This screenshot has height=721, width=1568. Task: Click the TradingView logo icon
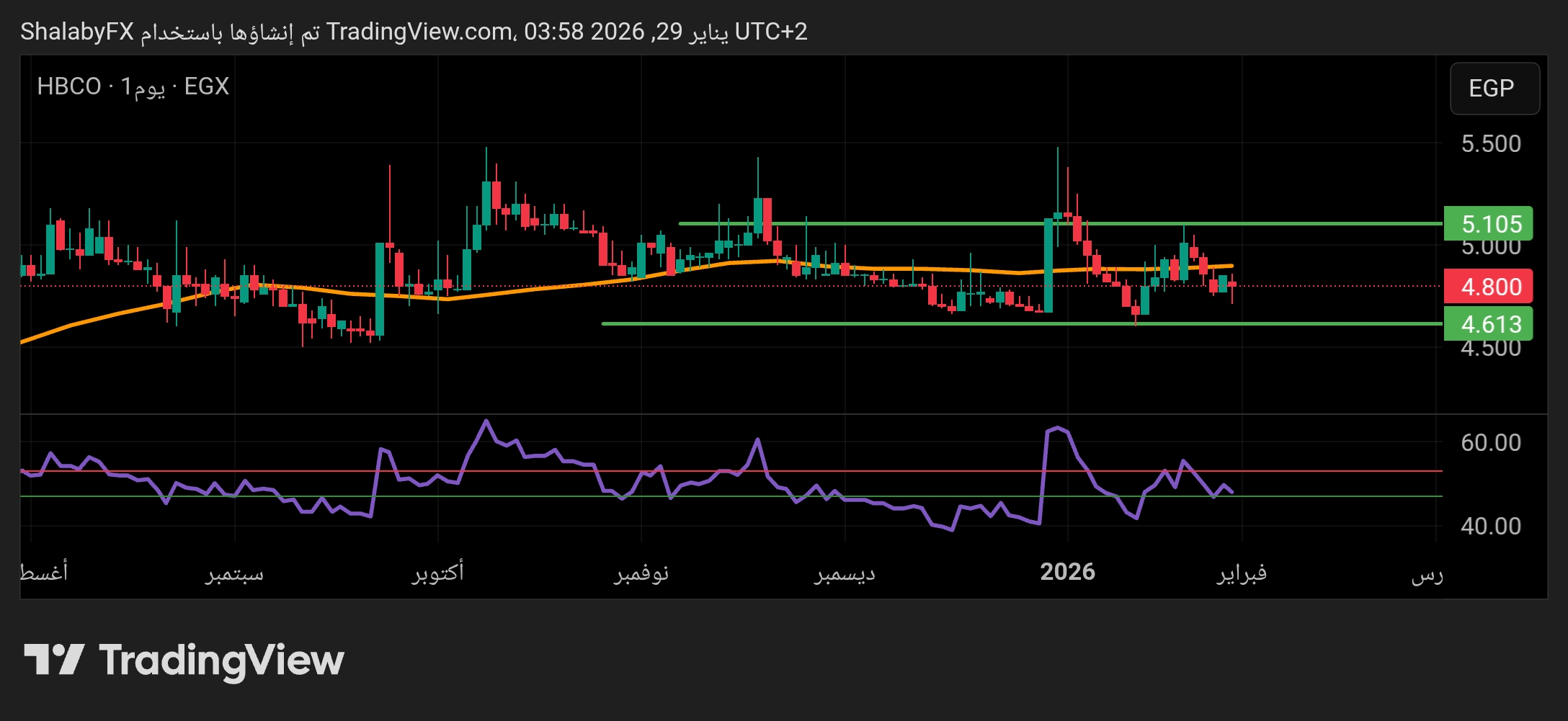54,659
